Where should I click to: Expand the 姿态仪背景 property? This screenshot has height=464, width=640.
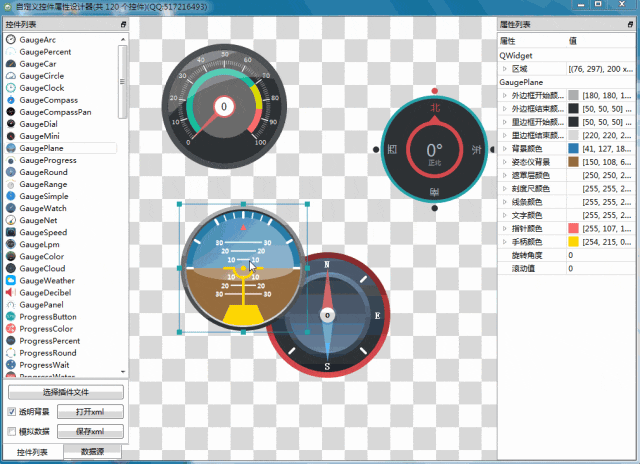tap(505, 162)
